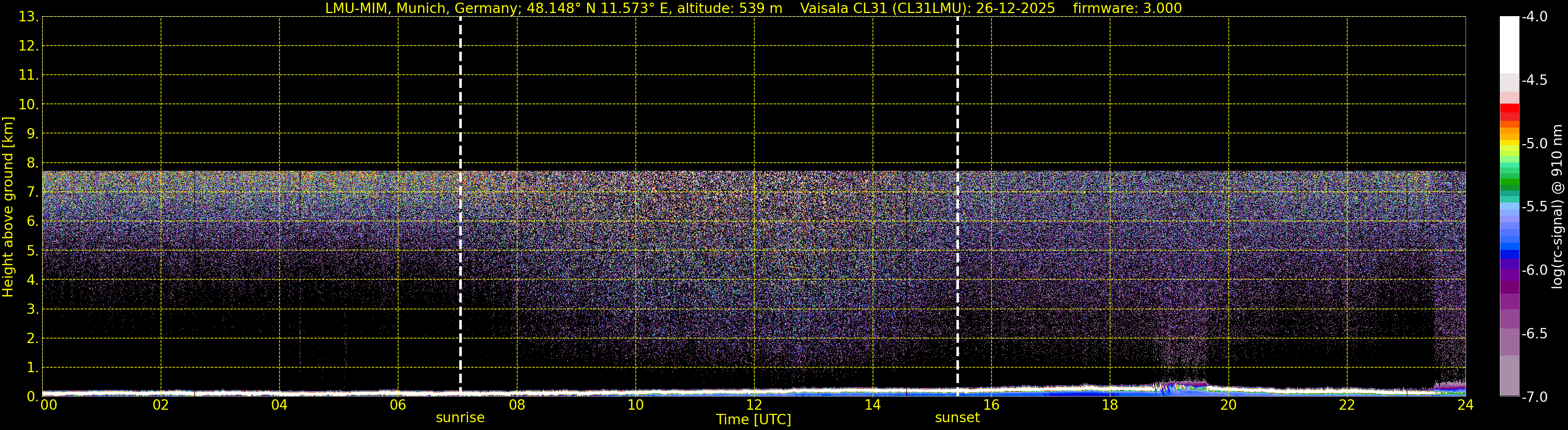
Task: Pick the green band in the colorbar
Action: pyautogui.click(x=1509, y=183)
